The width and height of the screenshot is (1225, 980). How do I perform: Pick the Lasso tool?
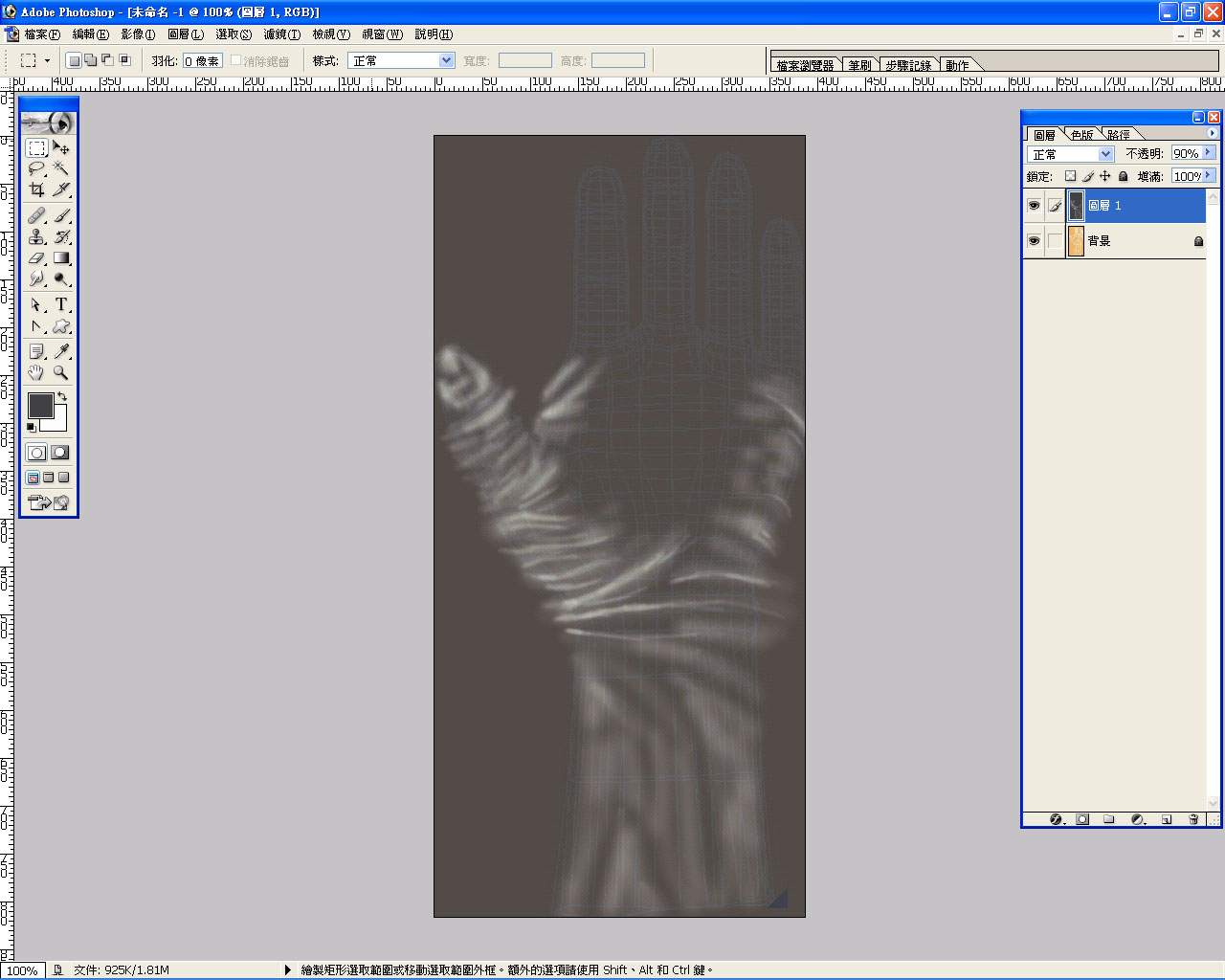click(36, 168)
